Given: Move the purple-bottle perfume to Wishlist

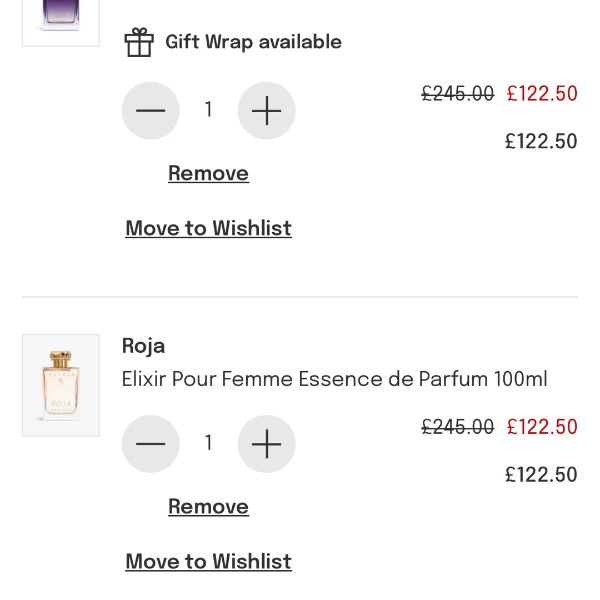Looking at the screenshot, I should pyautogui.click(x=208, y=229).
